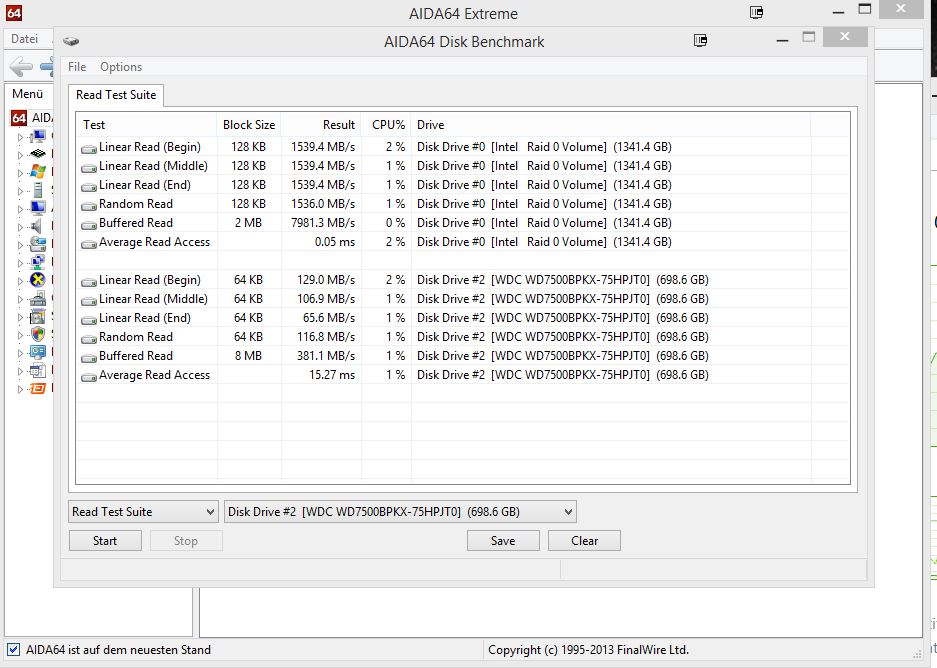Click the disk icon of the 65.6 MB/s Linear Read row

(89, 319)
